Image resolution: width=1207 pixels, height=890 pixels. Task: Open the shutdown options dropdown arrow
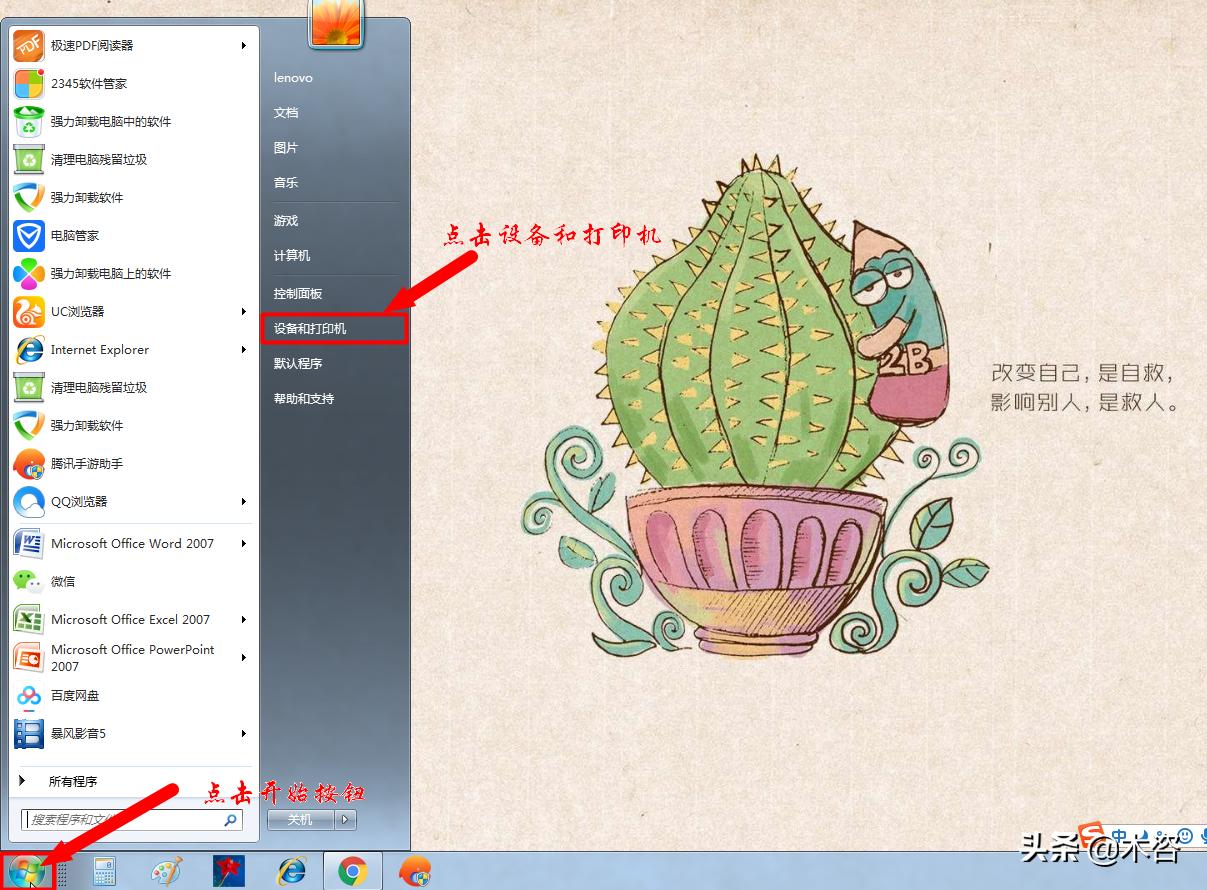point(345,819)
